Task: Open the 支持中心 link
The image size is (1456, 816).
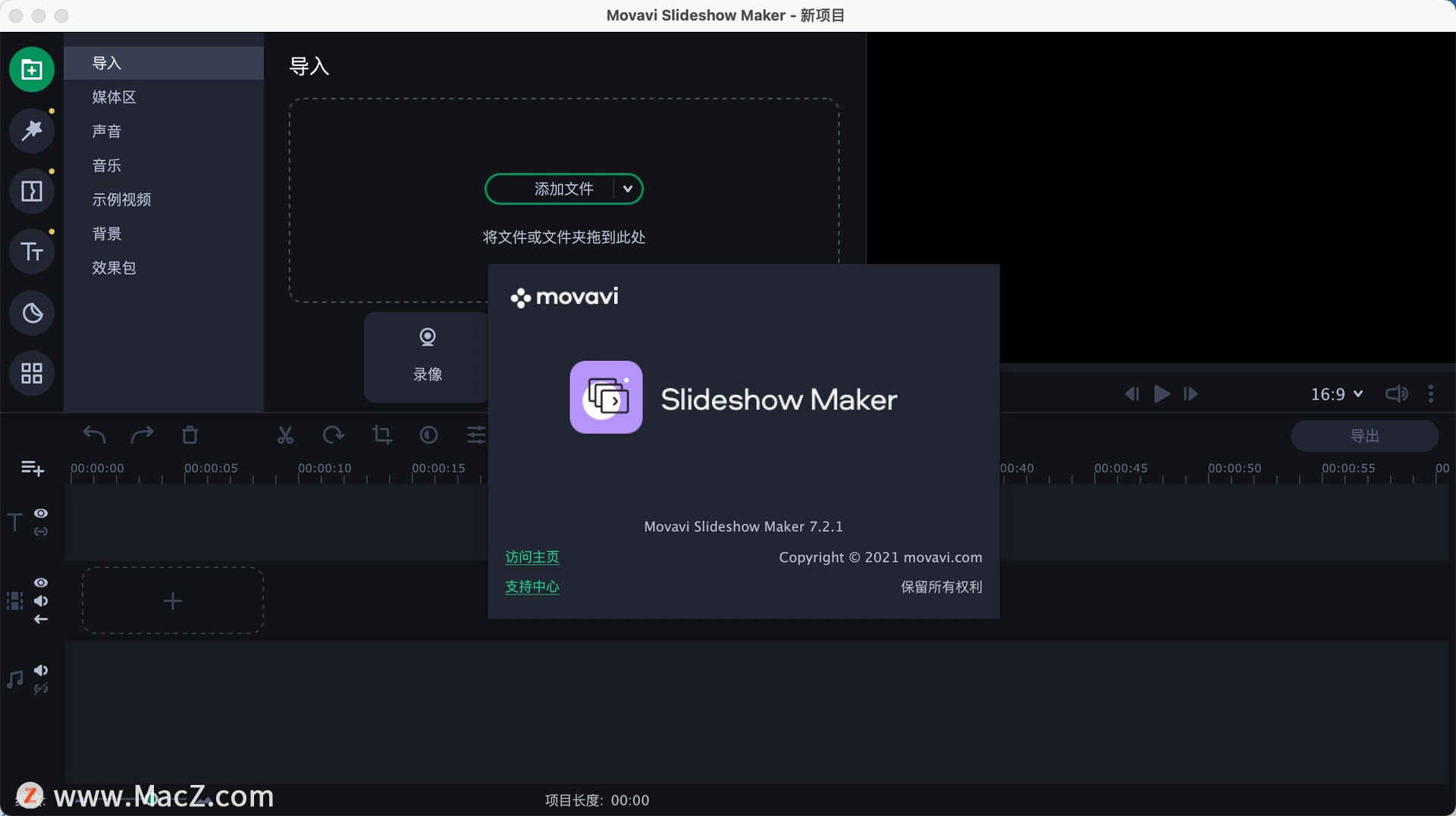Action: (x=532, y=587)
